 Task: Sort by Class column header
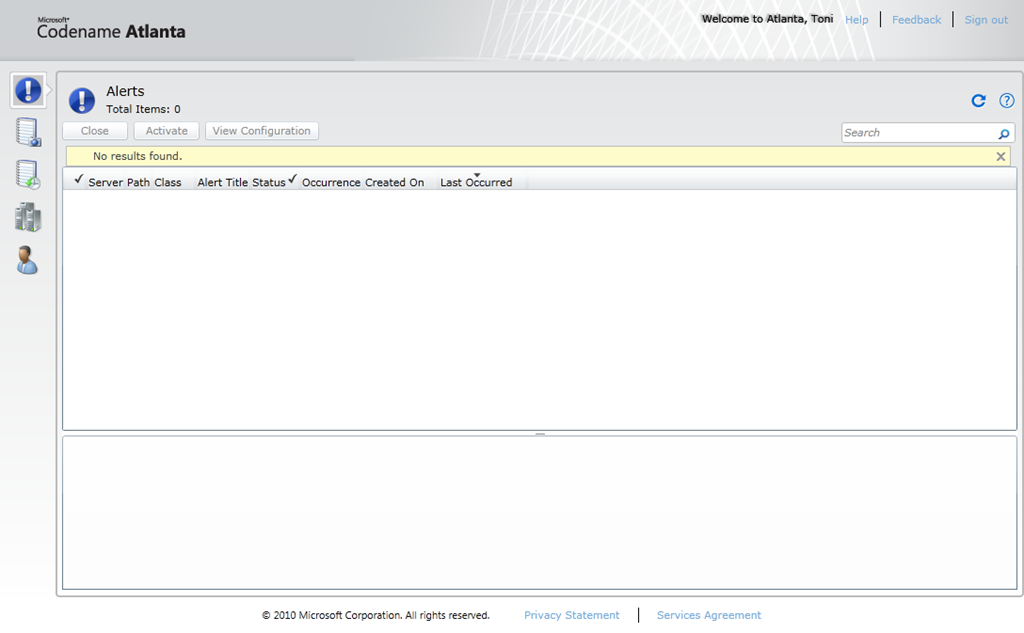[x=168, y=182]
